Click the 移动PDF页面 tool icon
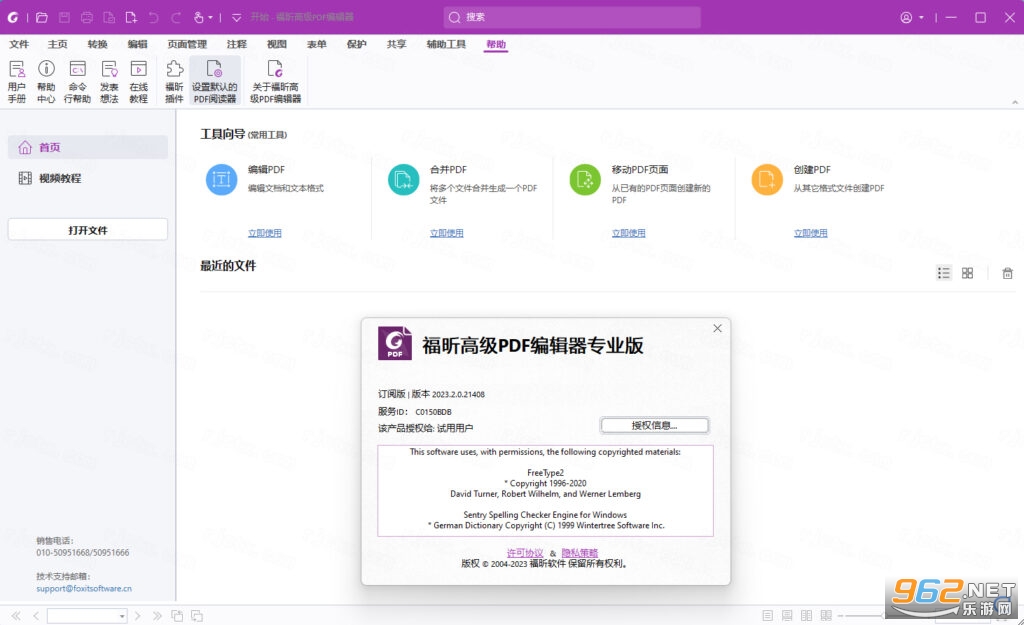The width and height of the screenshot is (1024, 625). point(585,180)
